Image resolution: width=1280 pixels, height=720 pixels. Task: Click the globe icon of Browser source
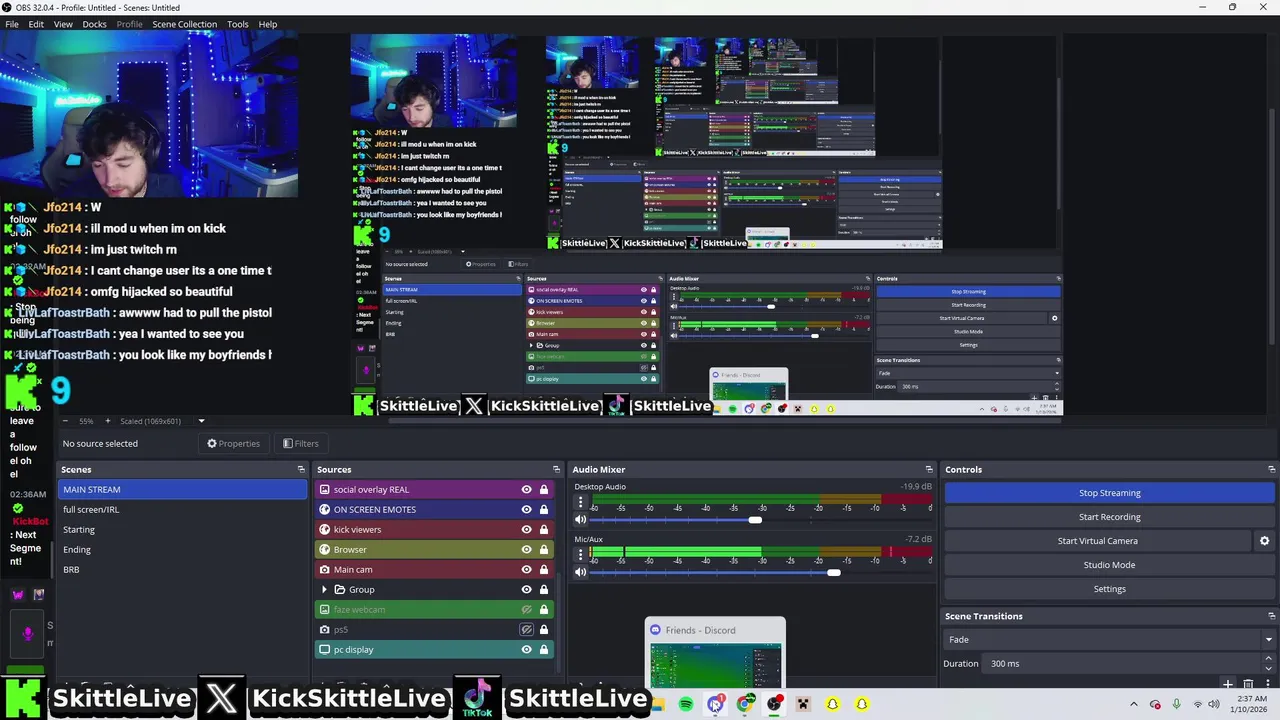tap(324, 550)
